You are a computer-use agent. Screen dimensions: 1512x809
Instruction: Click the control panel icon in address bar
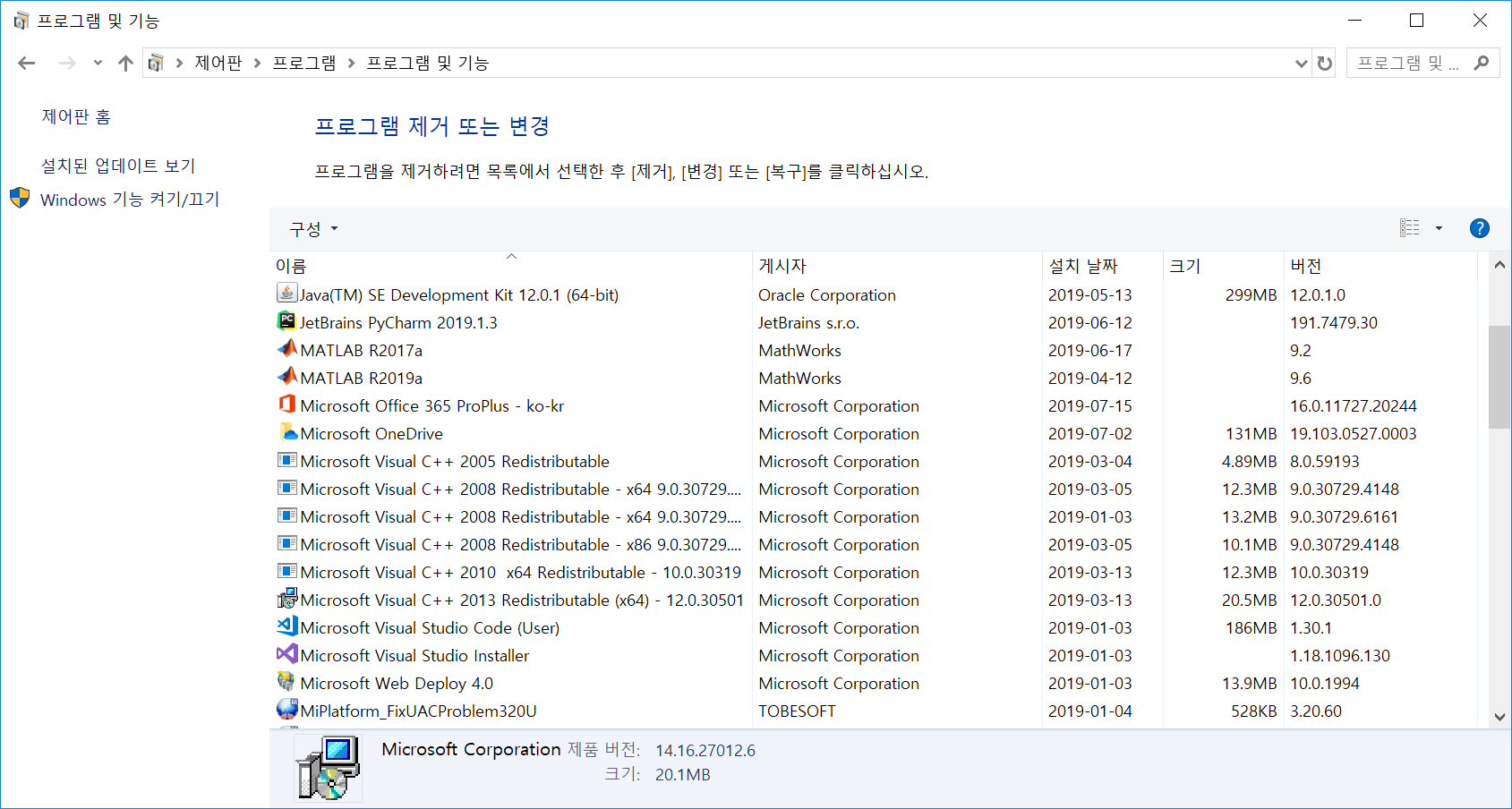coord(156,63)
